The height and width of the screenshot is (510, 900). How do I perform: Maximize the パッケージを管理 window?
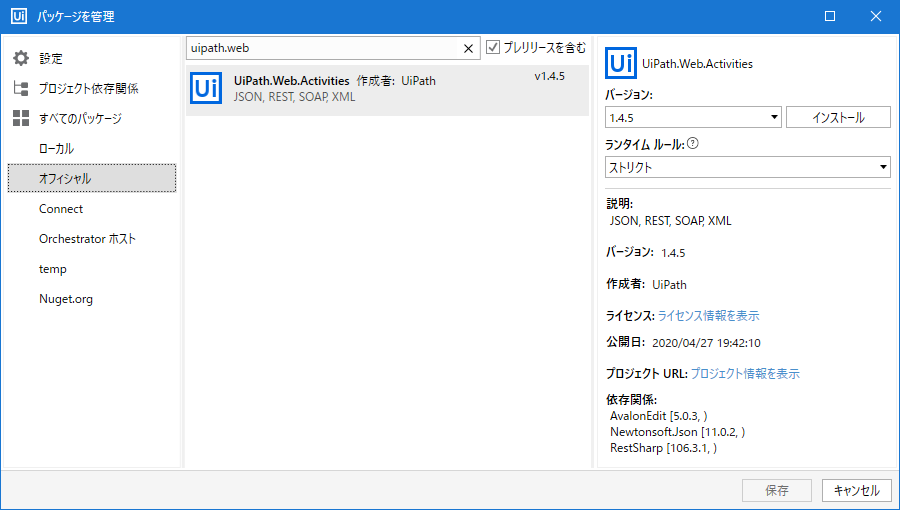click(830, 16)
